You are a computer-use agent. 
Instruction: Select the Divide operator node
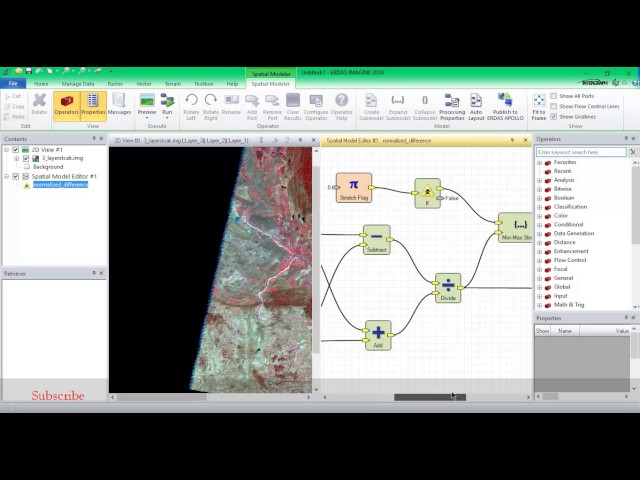click(448, 288)
